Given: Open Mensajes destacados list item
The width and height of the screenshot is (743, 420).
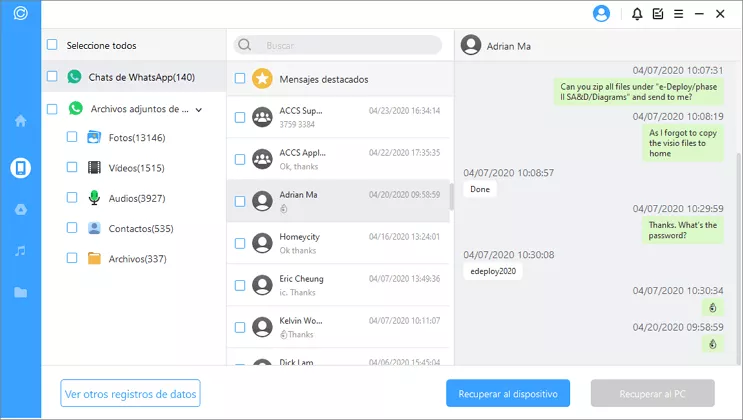Looking at the screenshot, I should click(x=323, y=78).
